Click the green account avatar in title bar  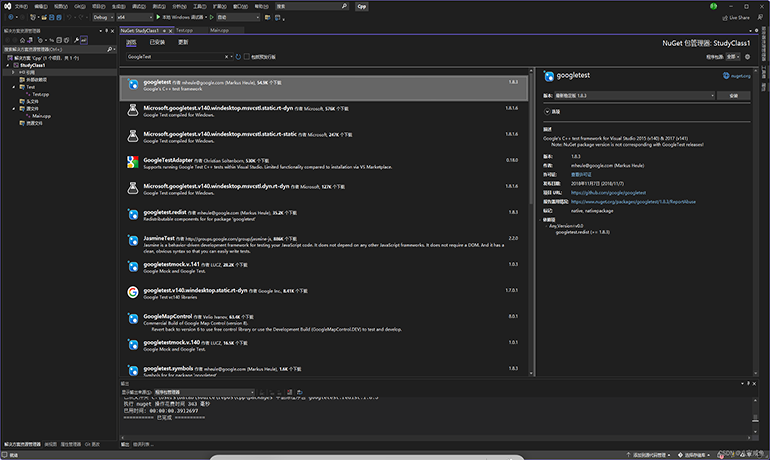pos(714,6)
